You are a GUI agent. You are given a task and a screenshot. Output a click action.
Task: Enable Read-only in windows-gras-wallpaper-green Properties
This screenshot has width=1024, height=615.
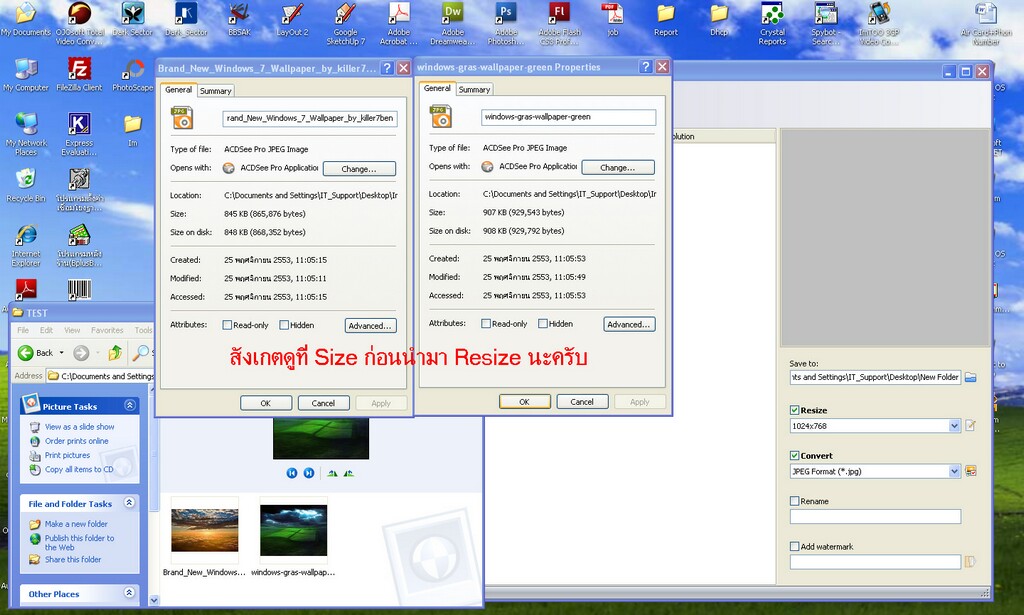486,324
